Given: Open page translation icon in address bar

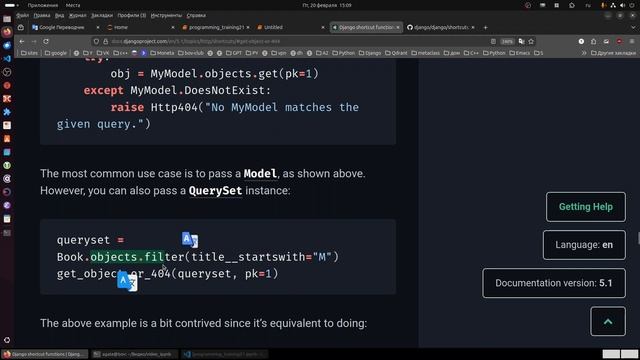Looking at the screenshot, I should (x=521, y=41).
